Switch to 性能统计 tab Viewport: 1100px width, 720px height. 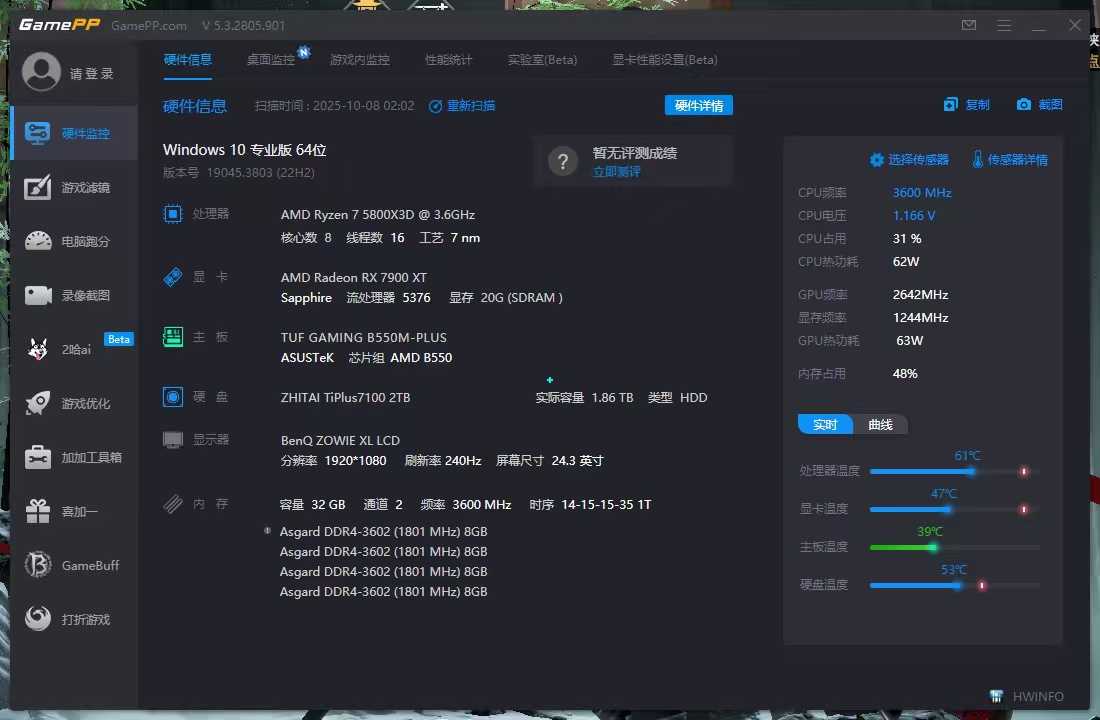(x=448, y=60)
